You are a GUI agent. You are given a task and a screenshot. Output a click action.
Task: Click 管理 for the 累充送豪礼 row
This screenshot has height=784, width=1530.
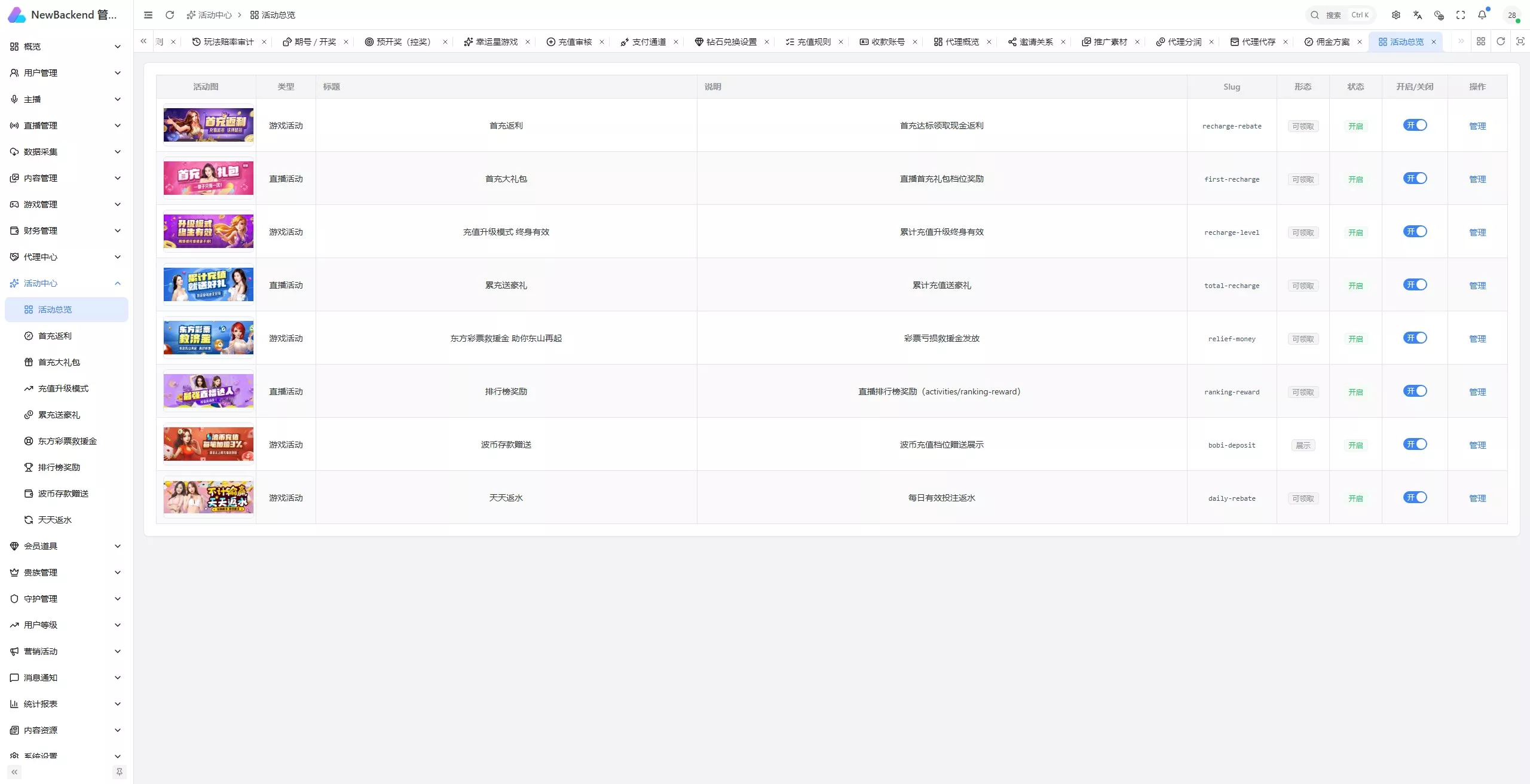click(1477, 286)
